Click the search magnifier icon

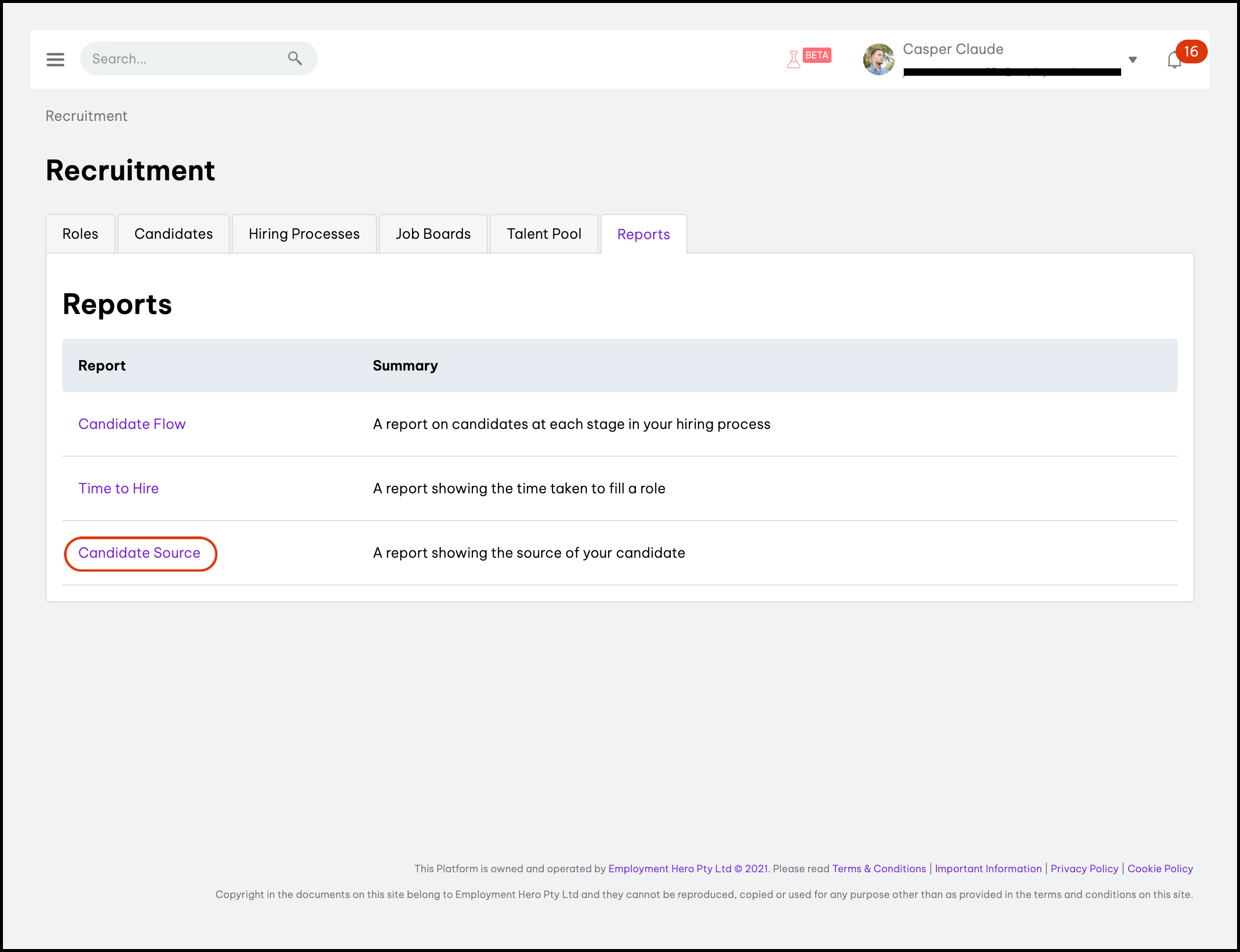pos(295,58)
